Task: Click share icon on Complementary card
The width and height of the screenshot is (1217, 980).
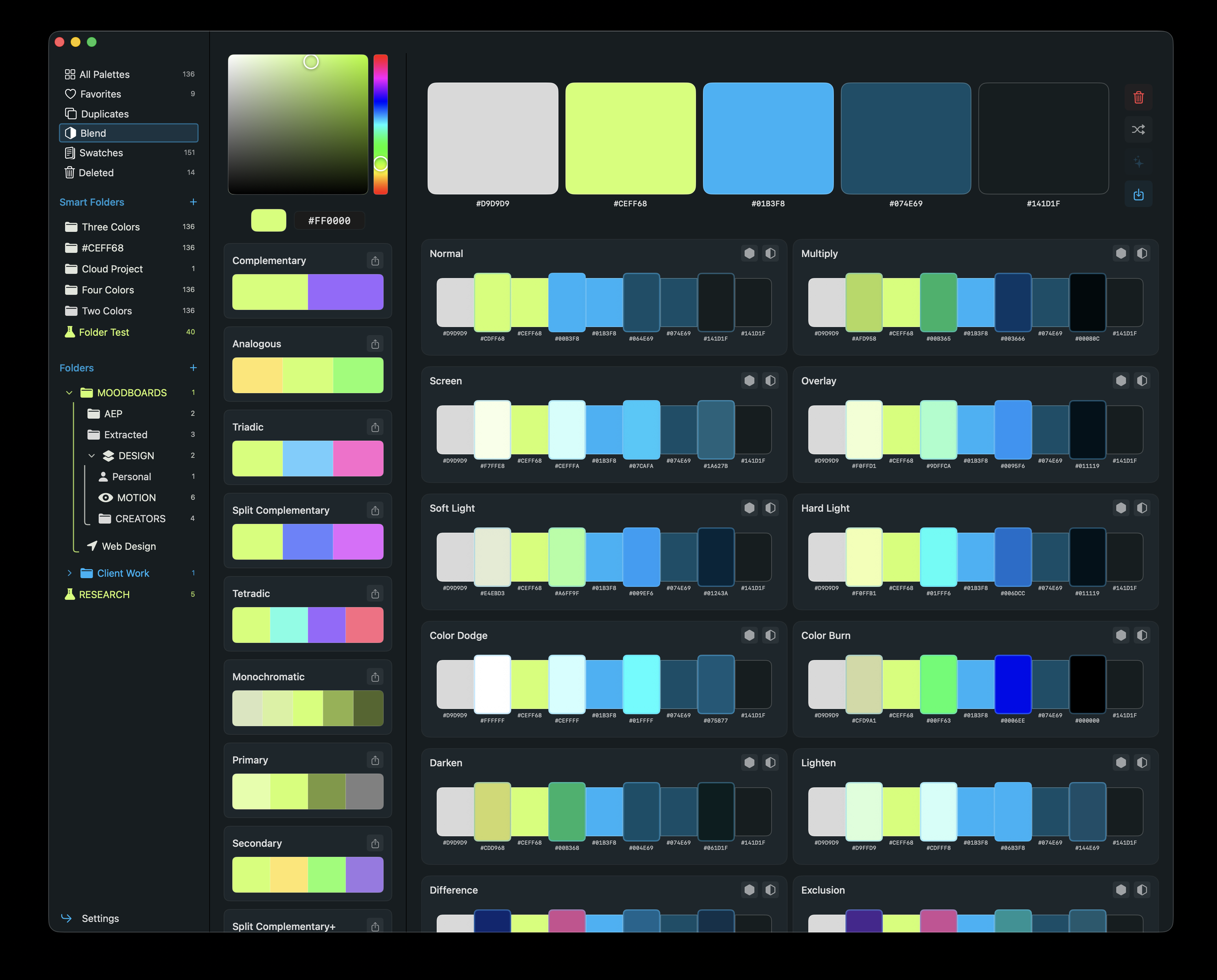Action: coord(375,261)
